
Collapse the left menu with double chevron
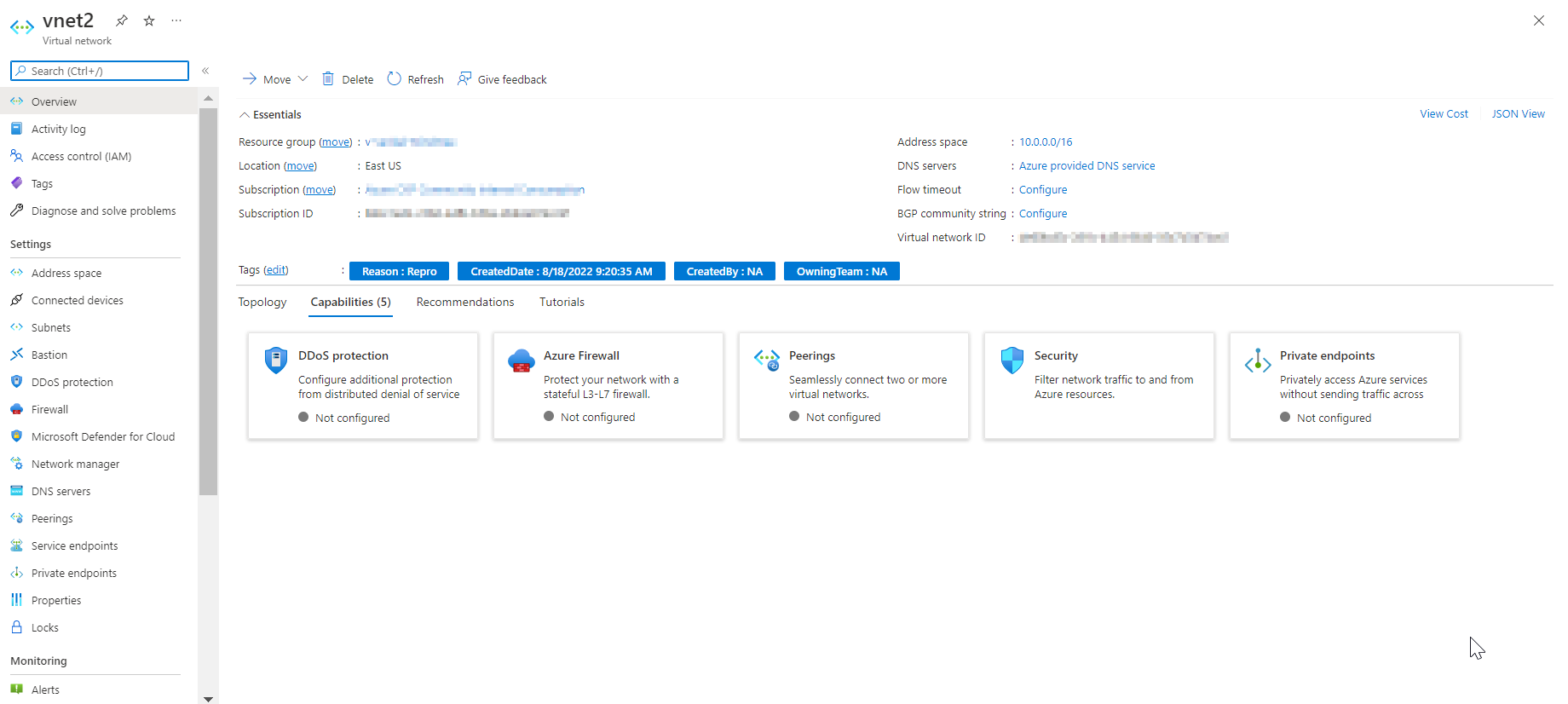[205, 71]
